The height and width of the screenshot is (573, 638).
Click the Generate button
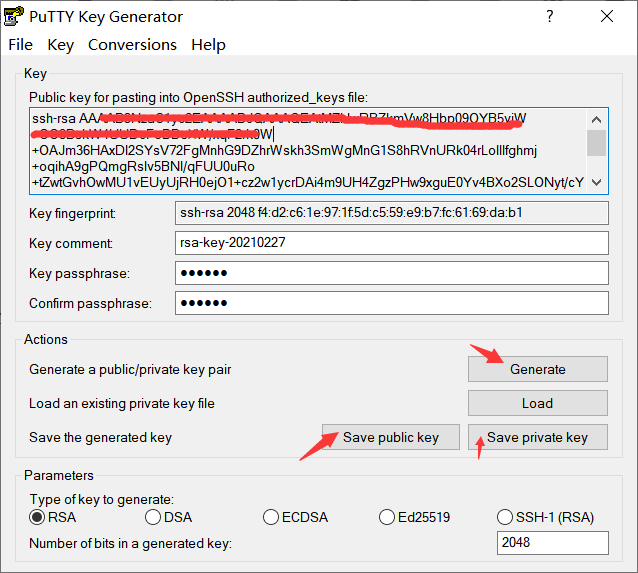pos(537,369)
